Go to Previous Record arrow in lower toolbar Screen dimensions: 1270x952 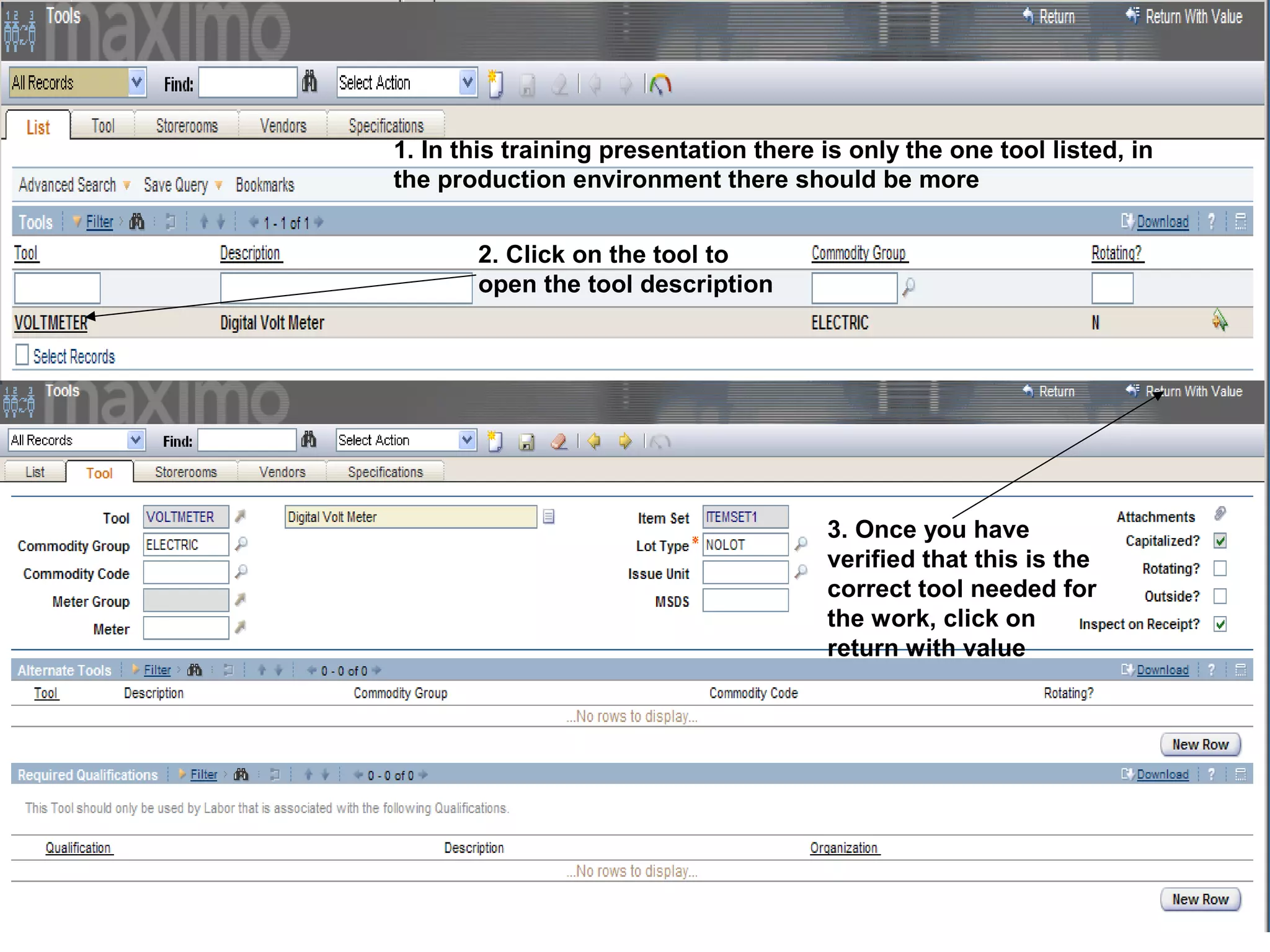point(594,441)
